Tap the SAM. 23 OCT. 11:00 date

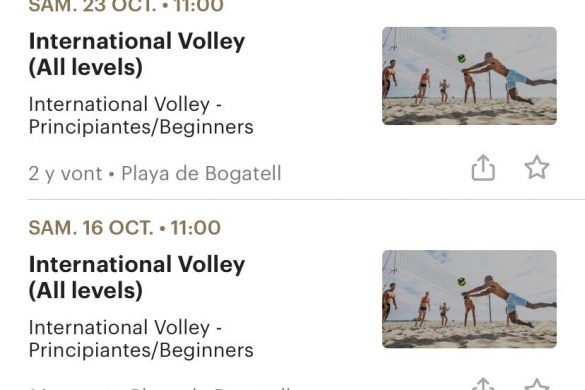coord(126,6)
